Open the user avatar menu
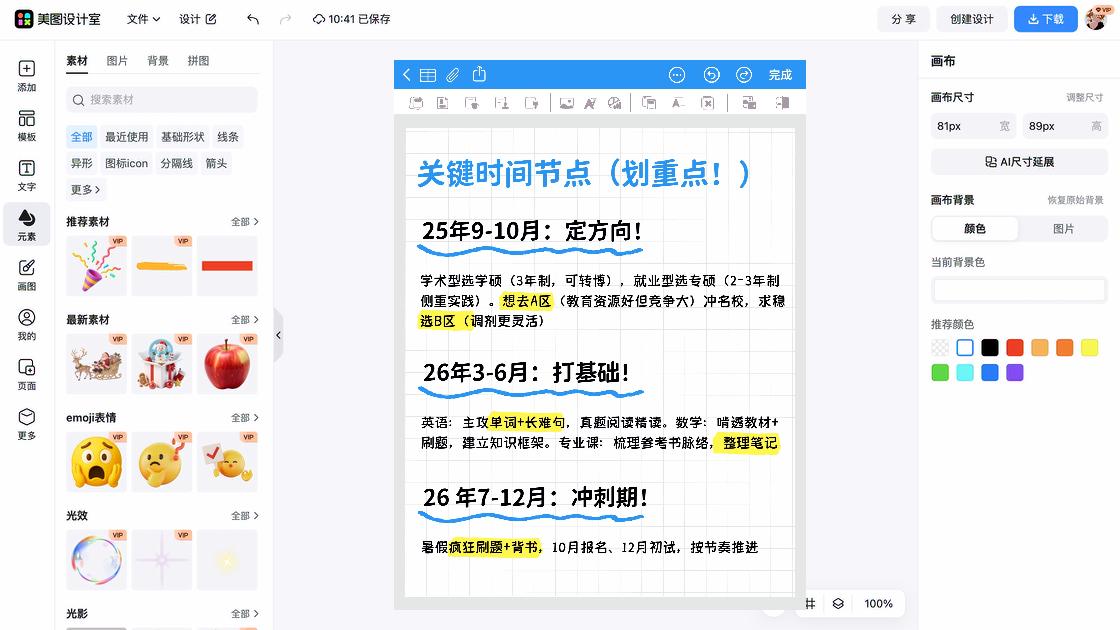The image size is (1120, 630). coord(1097,19)
